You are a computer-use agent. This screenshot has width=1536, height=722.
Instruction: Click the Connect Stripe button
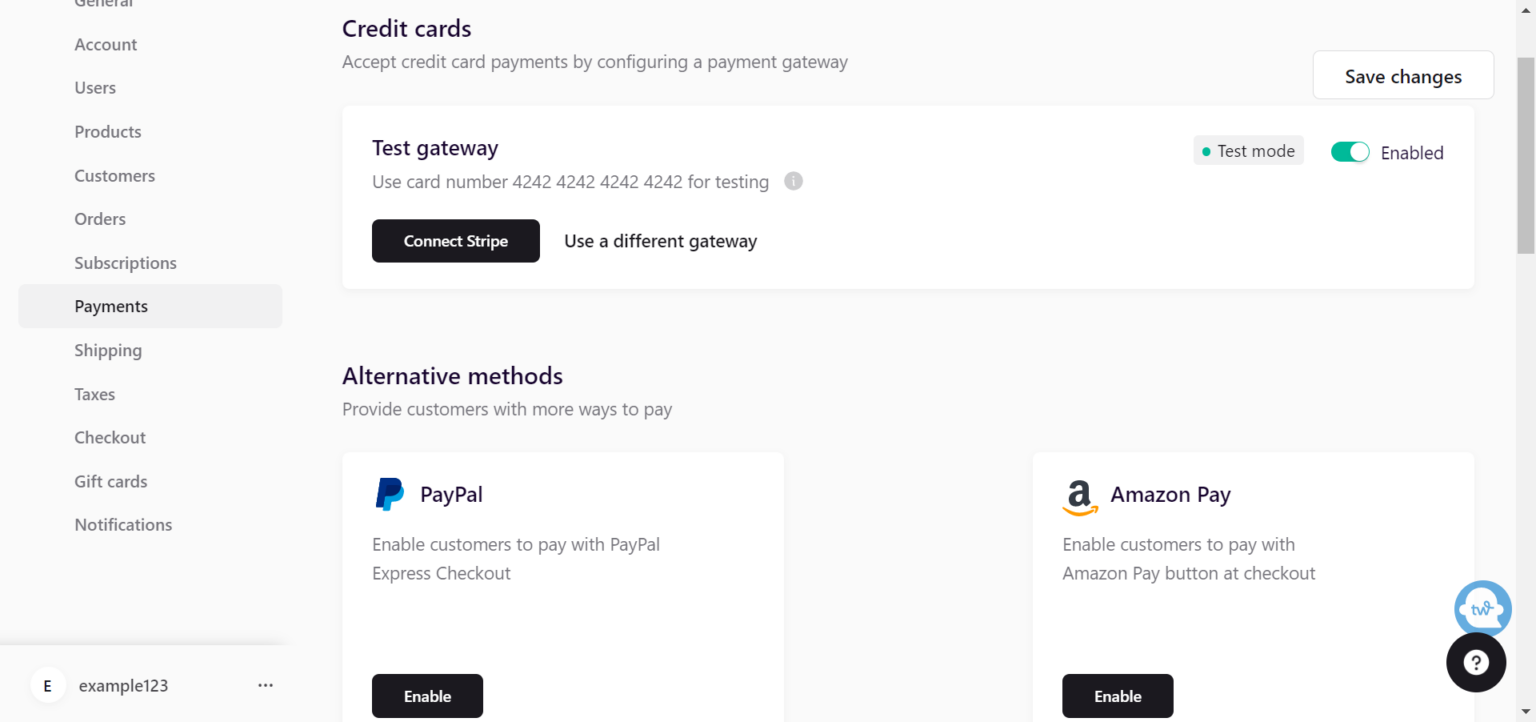455,241
